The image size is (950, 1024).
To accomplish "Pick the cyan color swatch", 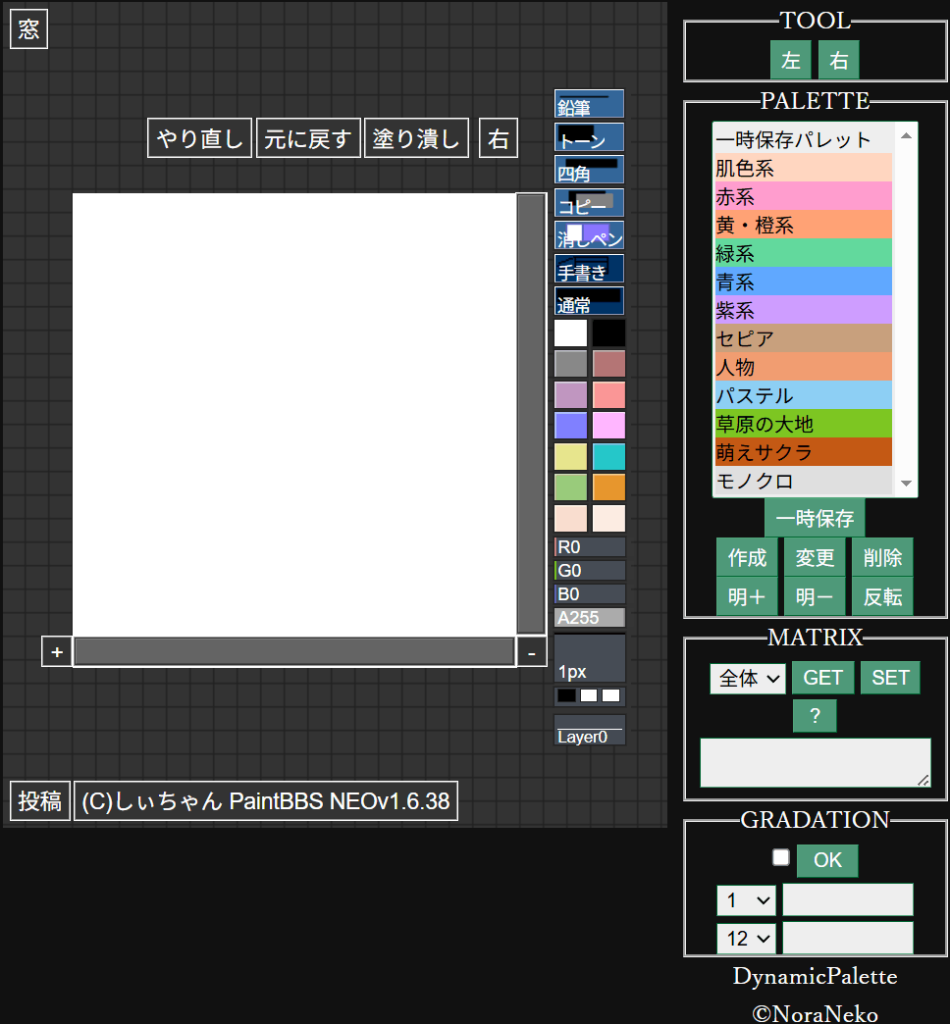I will click(608, 457).
